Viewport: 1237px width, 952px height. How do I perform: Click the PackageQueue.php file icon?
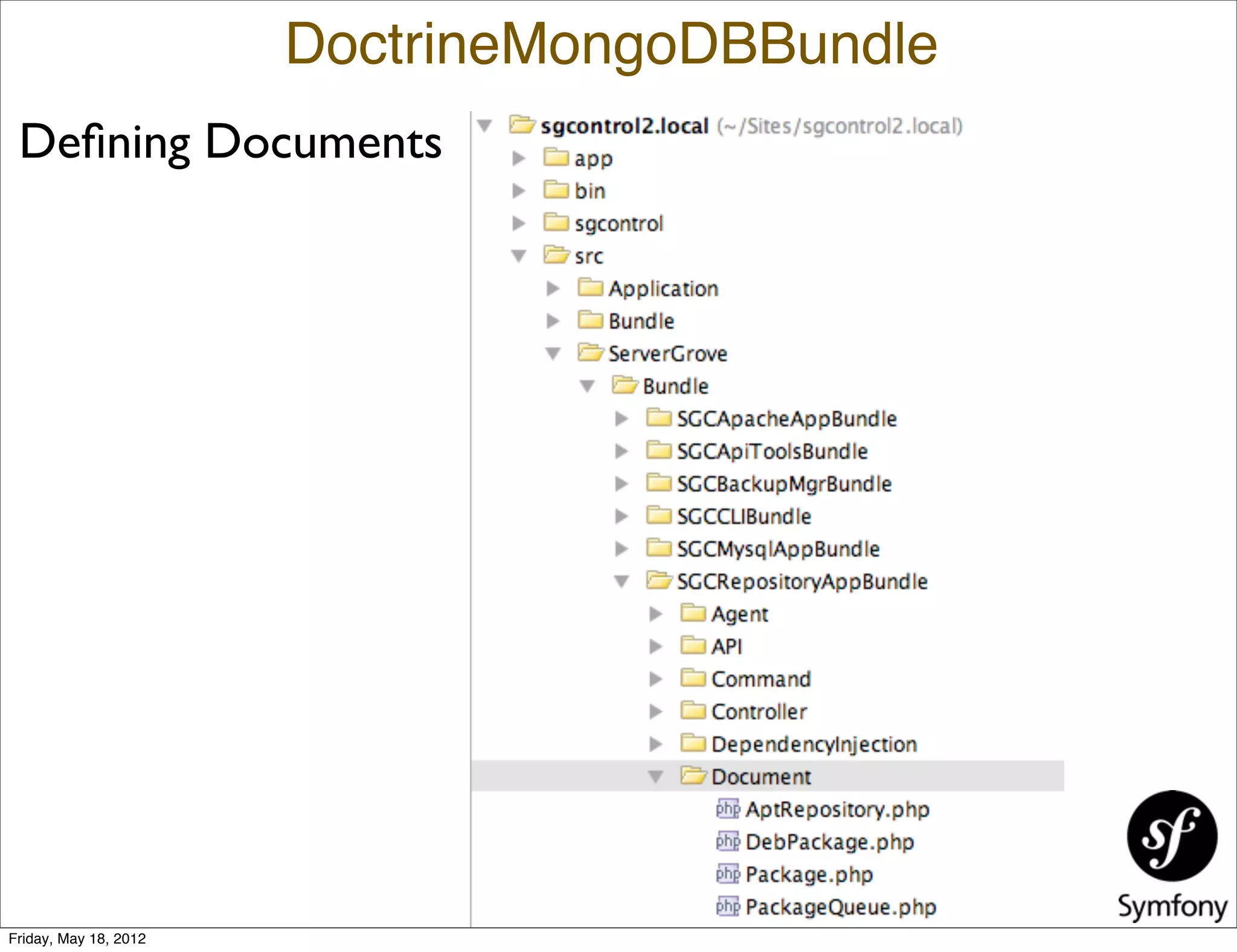coord(728,906)
